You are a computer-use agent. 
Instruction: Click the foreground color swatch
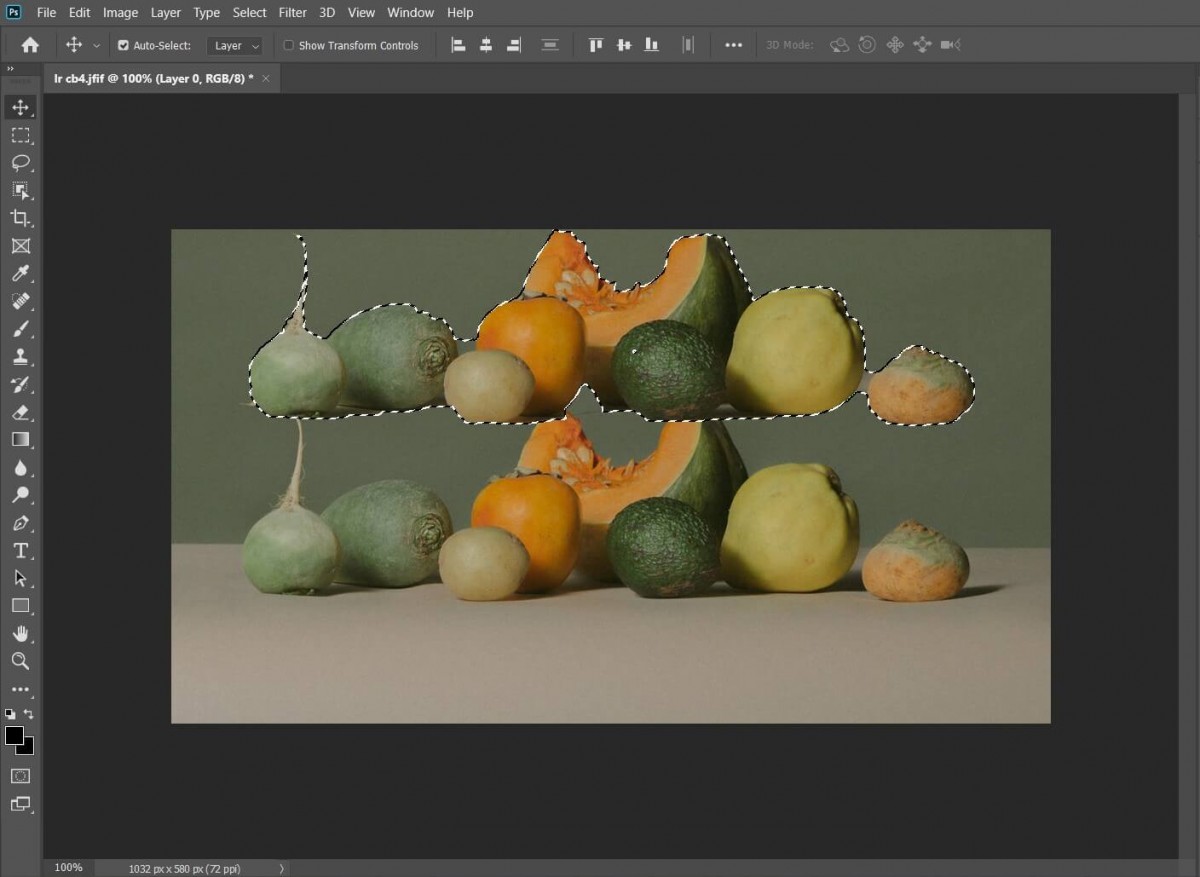[x=14, y=735]
